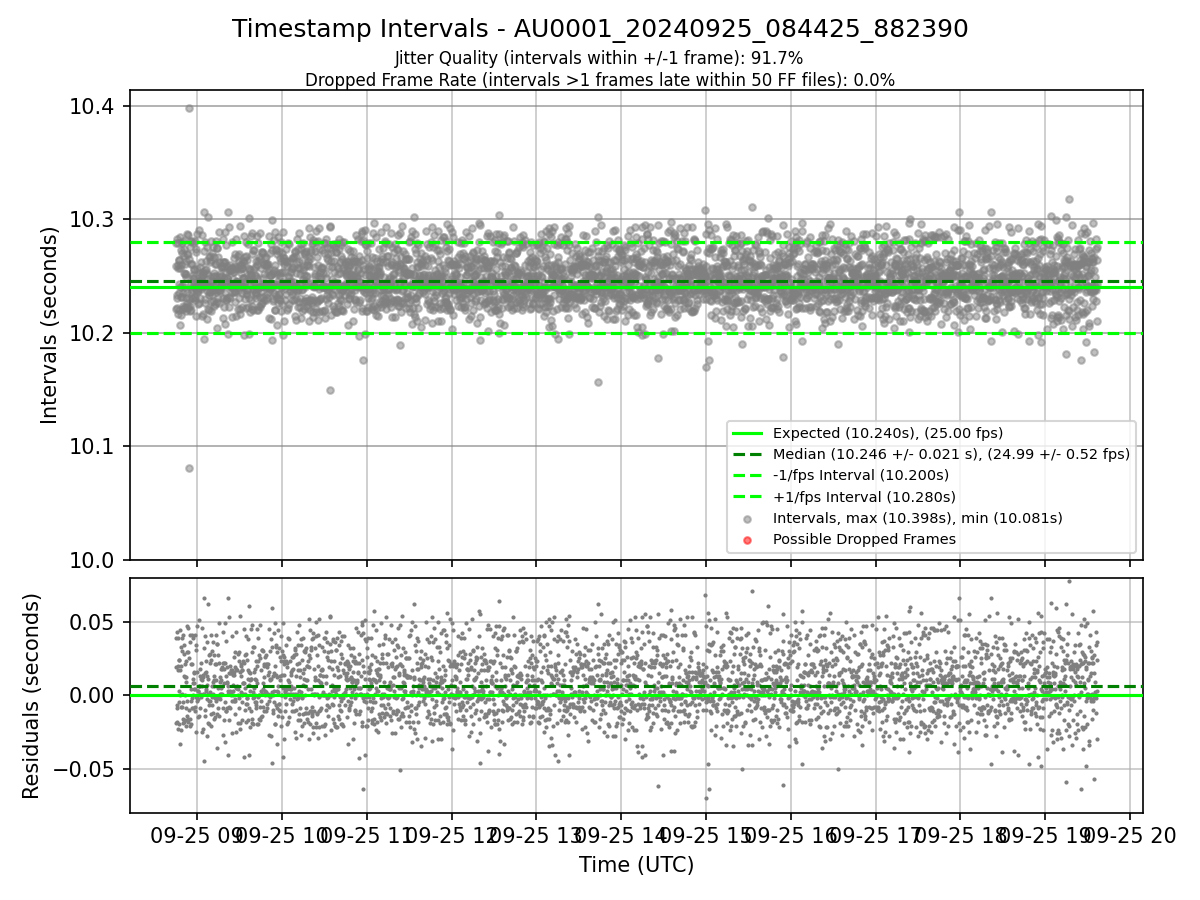Click the maximum outlier point near 10.4 seconds
The image size is (1200, 900).
pos(189,108)
